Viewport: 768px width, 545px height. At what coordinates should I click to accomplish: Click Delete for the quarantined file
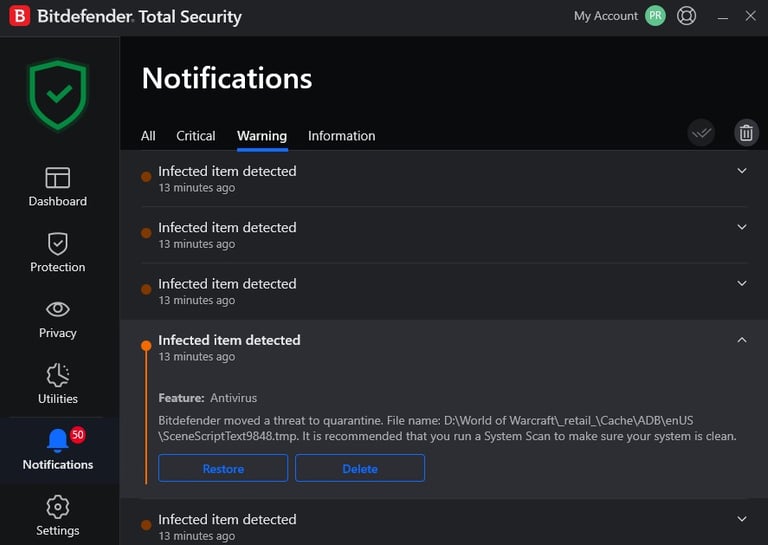[360, 468]
